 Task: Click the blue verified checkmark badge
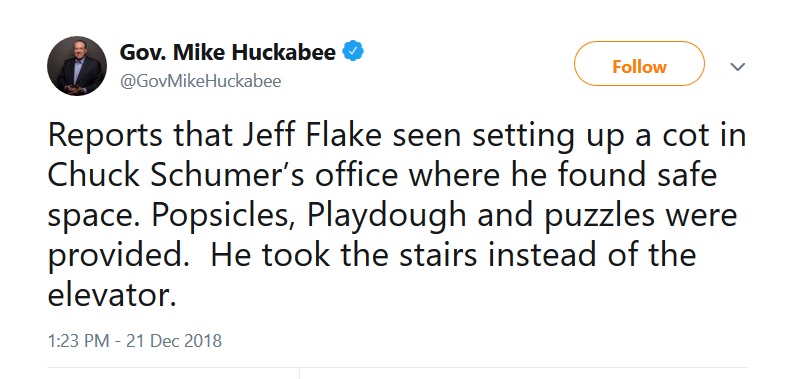point(353,52)
